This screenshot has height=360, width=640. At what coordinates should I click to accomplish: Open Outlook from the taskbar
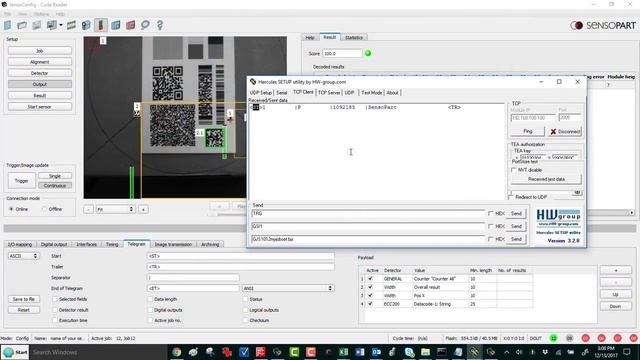[x=376, y=352]
